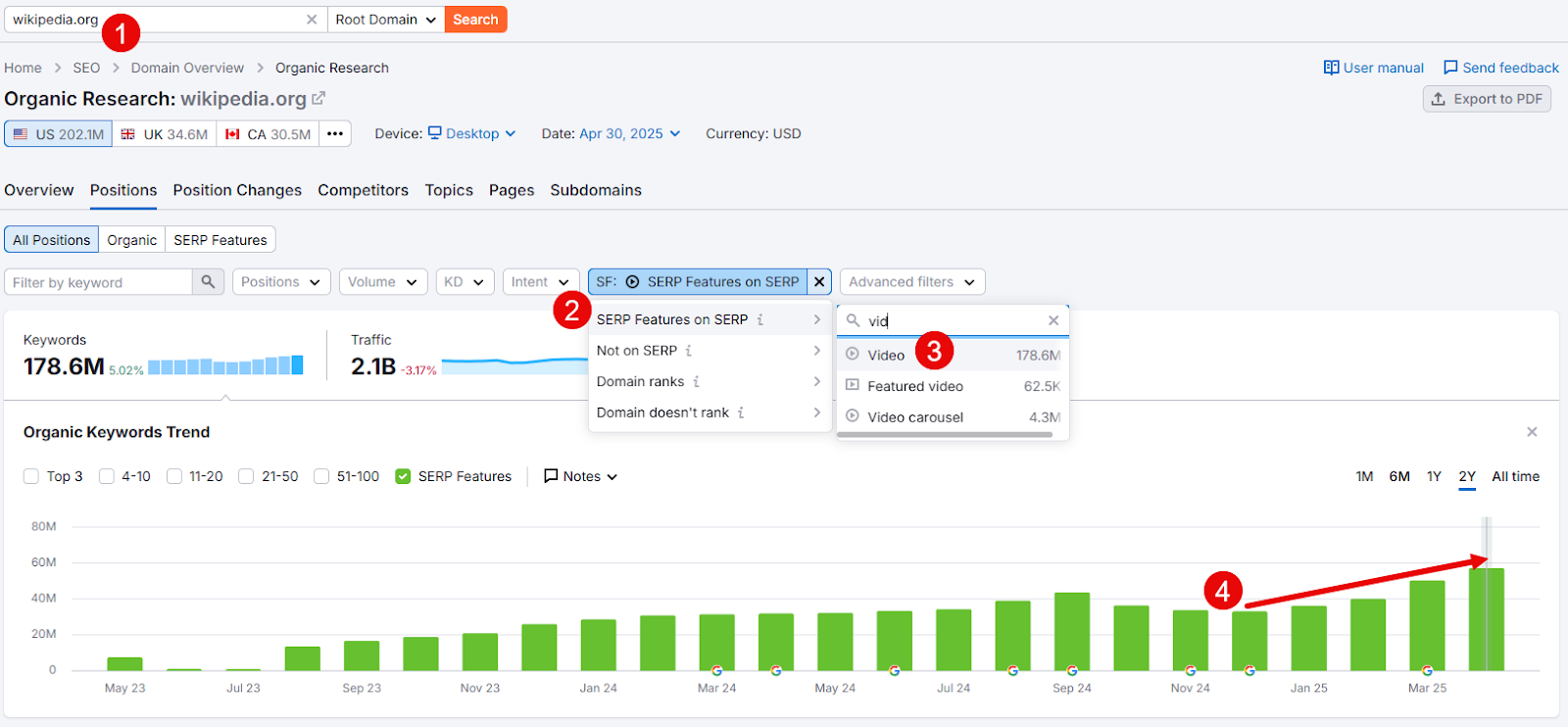The width and height of the screenshot is (1568, 727).
Task: Close the Organic Keywords Trend panel
Action: point(1532,432)
